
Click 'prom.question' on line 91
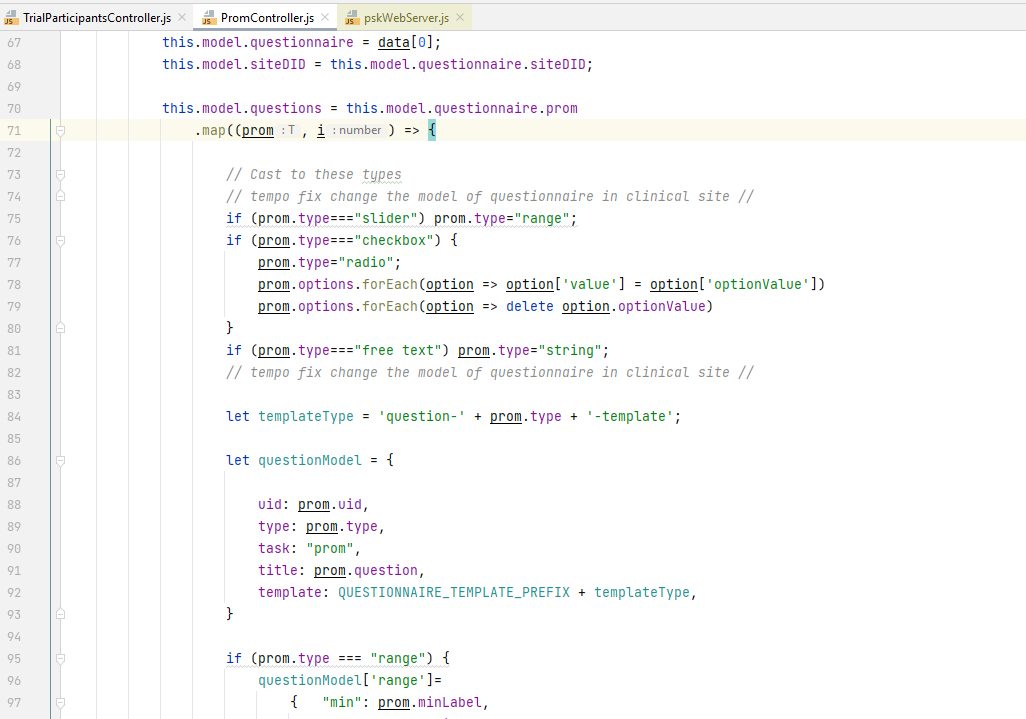coord(365,570)
